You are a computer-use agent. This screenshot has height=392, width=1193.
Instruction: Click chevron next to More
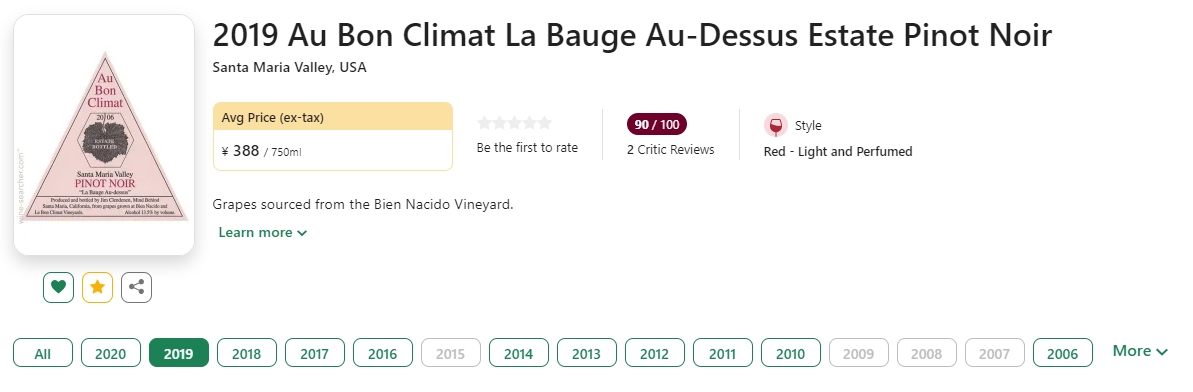coord(1161,352)
